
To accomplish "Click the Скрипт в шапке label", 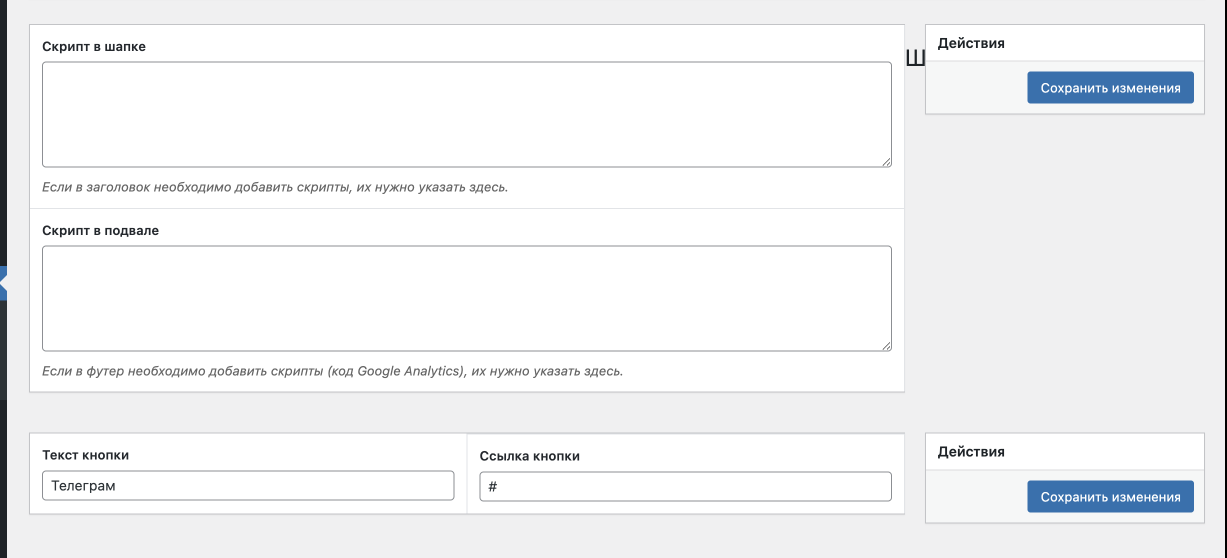I will click(94, 46).
